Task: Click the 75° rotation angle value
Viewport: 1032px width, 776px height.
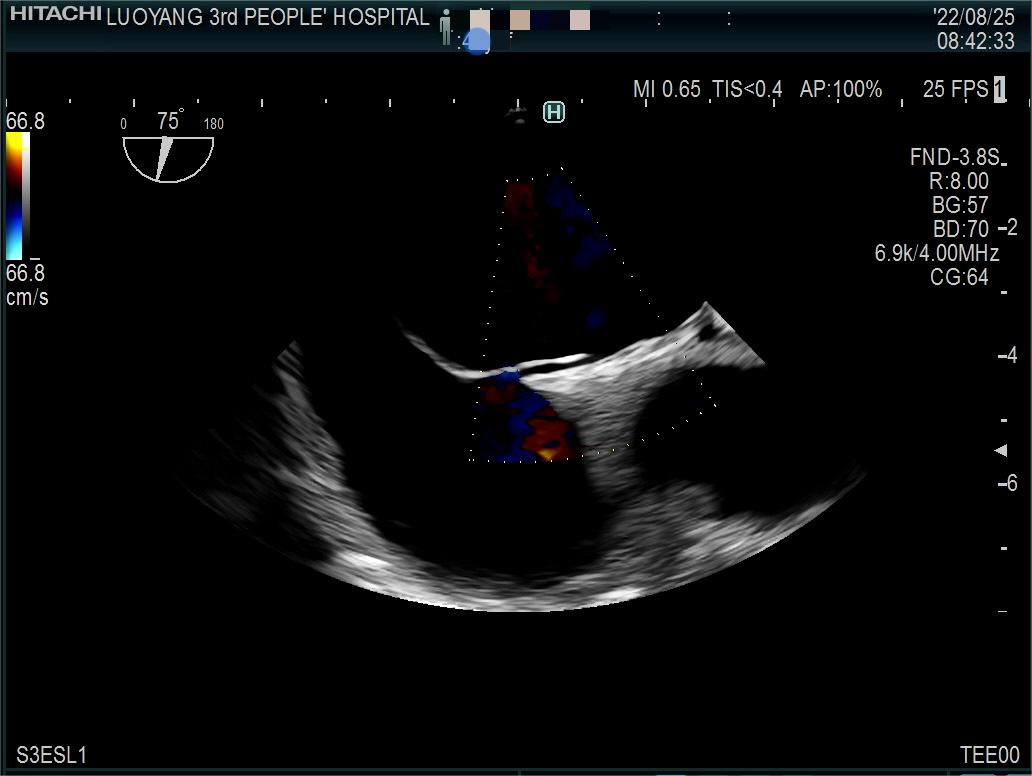Action: coord(168,121)
